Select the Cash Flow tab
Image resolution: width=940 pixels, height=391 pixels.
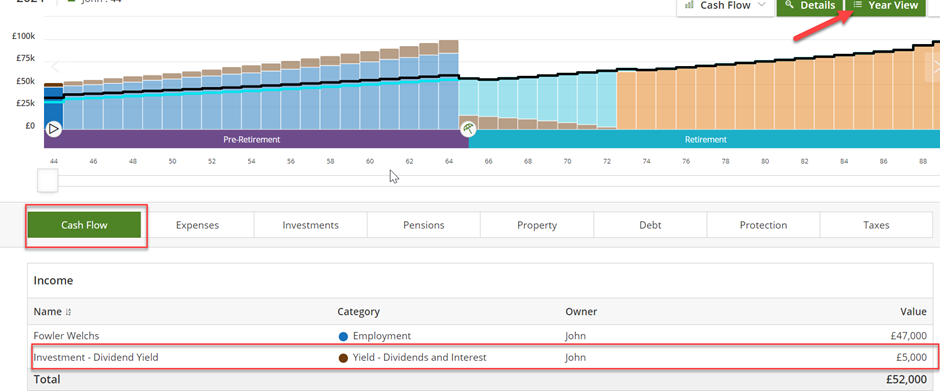(x=84, y=225)
